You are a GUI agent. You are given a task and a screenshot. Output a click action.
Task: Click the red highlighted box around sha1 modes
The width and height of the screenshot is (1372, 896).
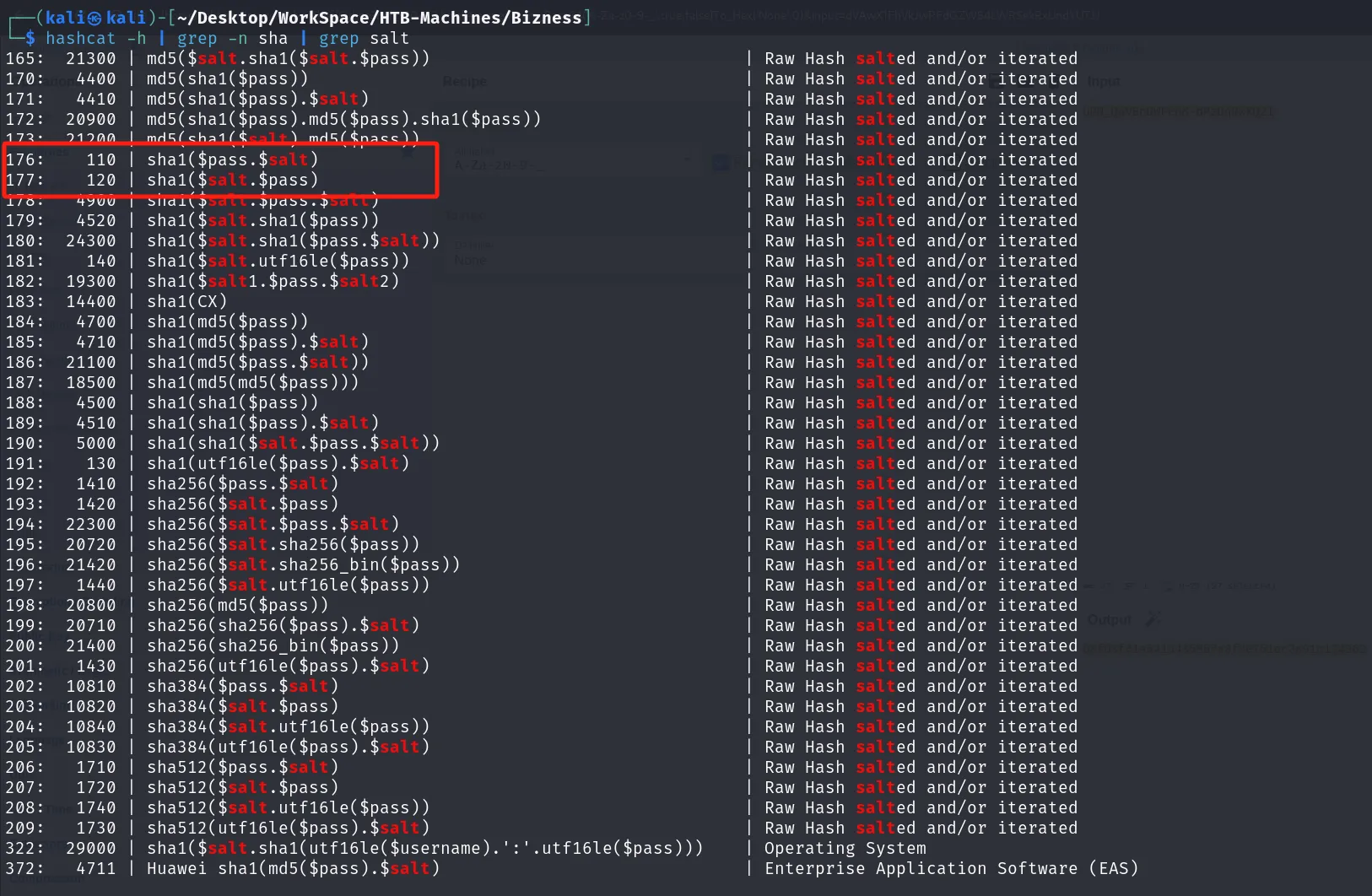(x=221, y=170)
